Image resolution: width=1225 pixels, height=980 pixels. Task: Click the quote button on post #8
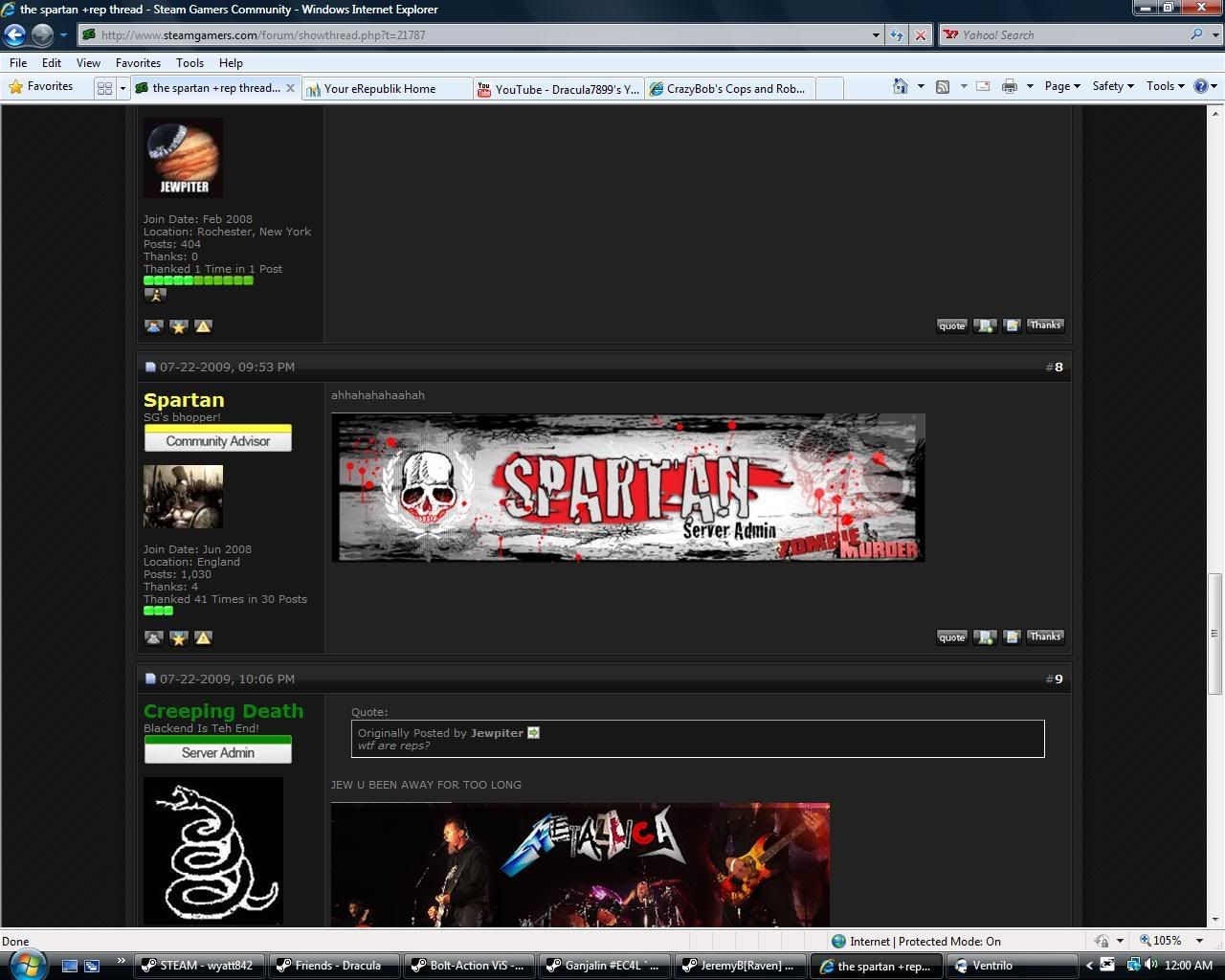click(x=951, y=637)
